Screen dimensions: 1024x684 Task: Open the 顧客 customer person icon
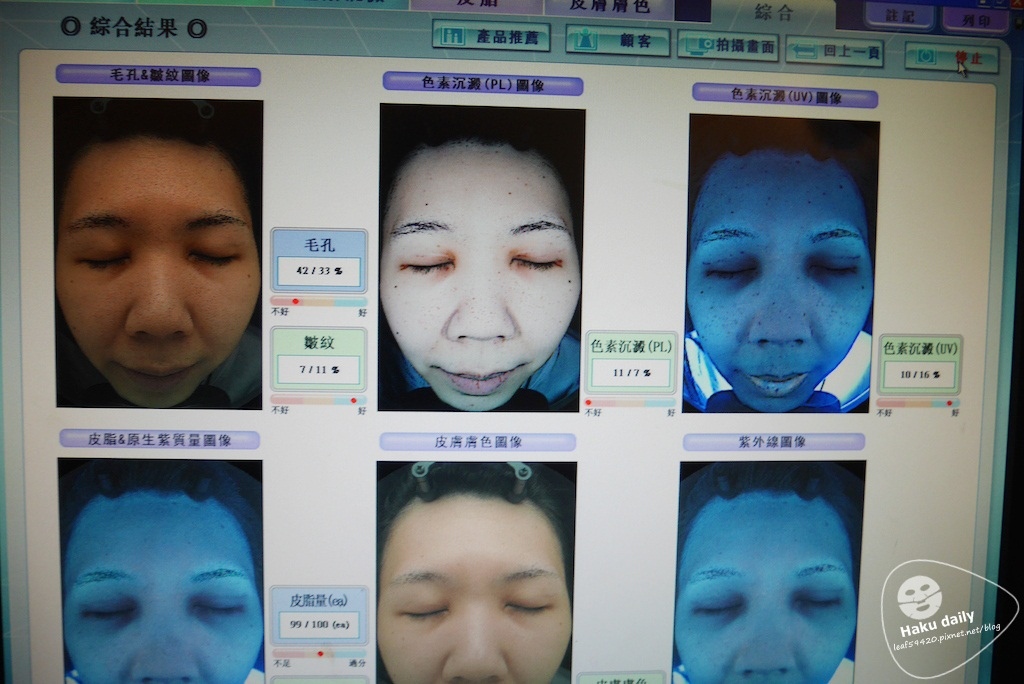coord(585,39)
